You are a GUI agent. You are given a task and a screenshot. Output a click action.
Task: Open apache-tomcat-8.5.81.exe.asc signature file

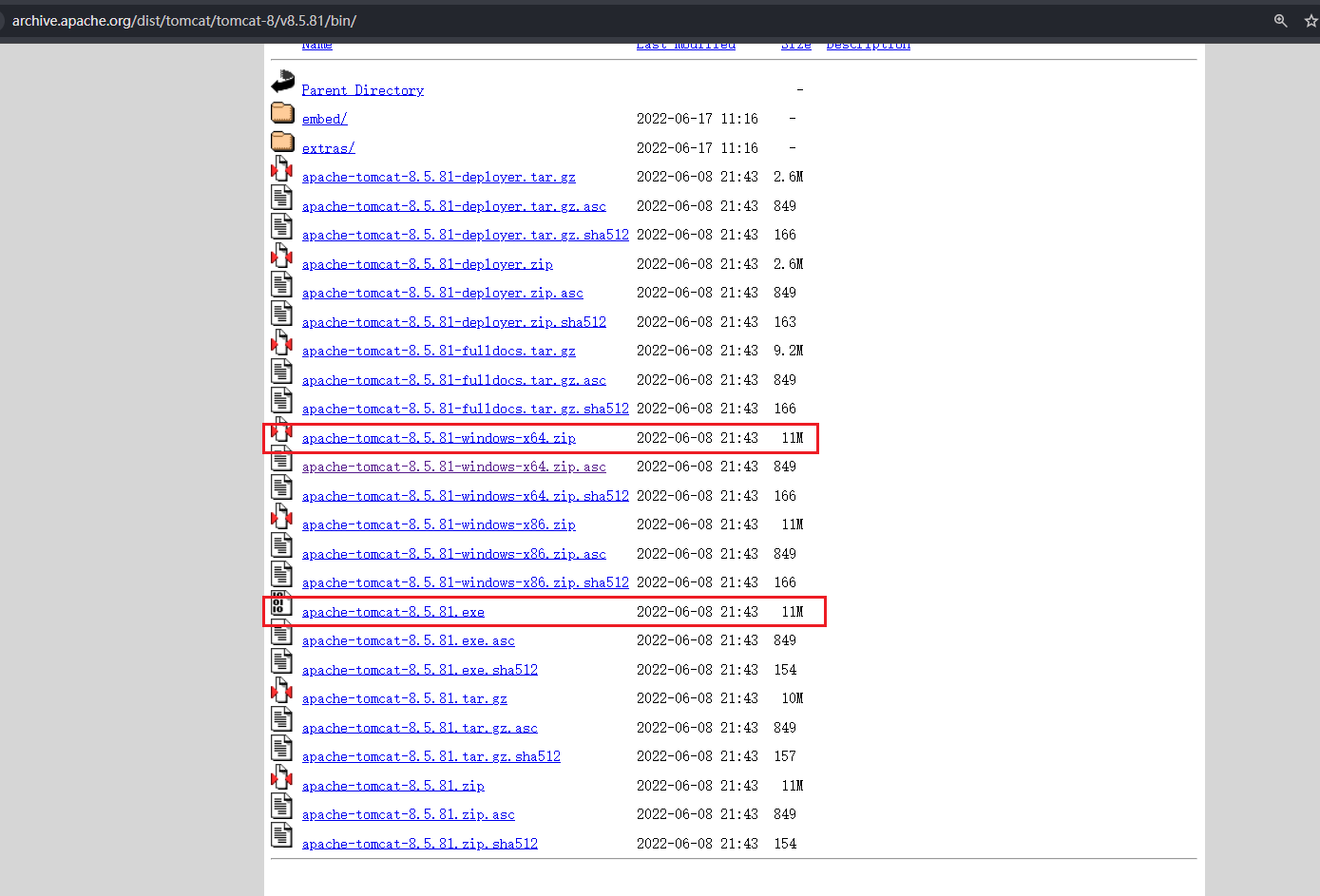click(408, 640)
